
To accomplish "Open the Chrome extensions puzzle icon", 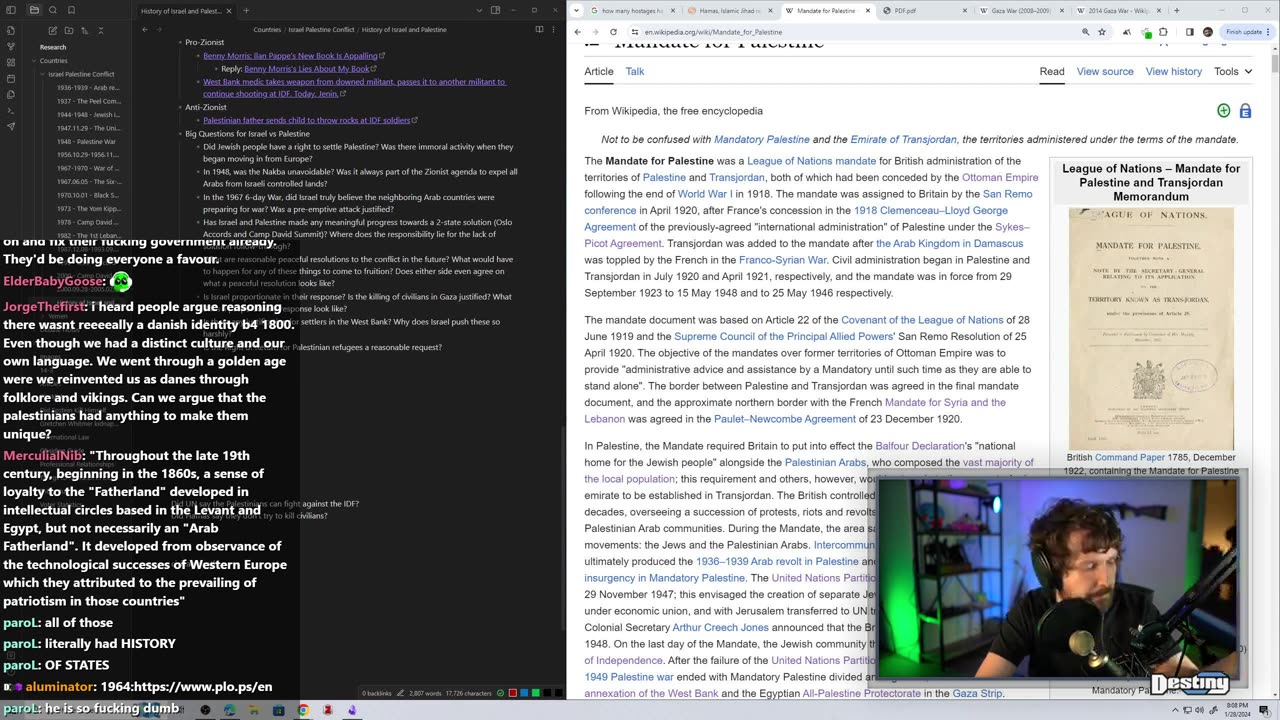I will tap(1163, 32).
